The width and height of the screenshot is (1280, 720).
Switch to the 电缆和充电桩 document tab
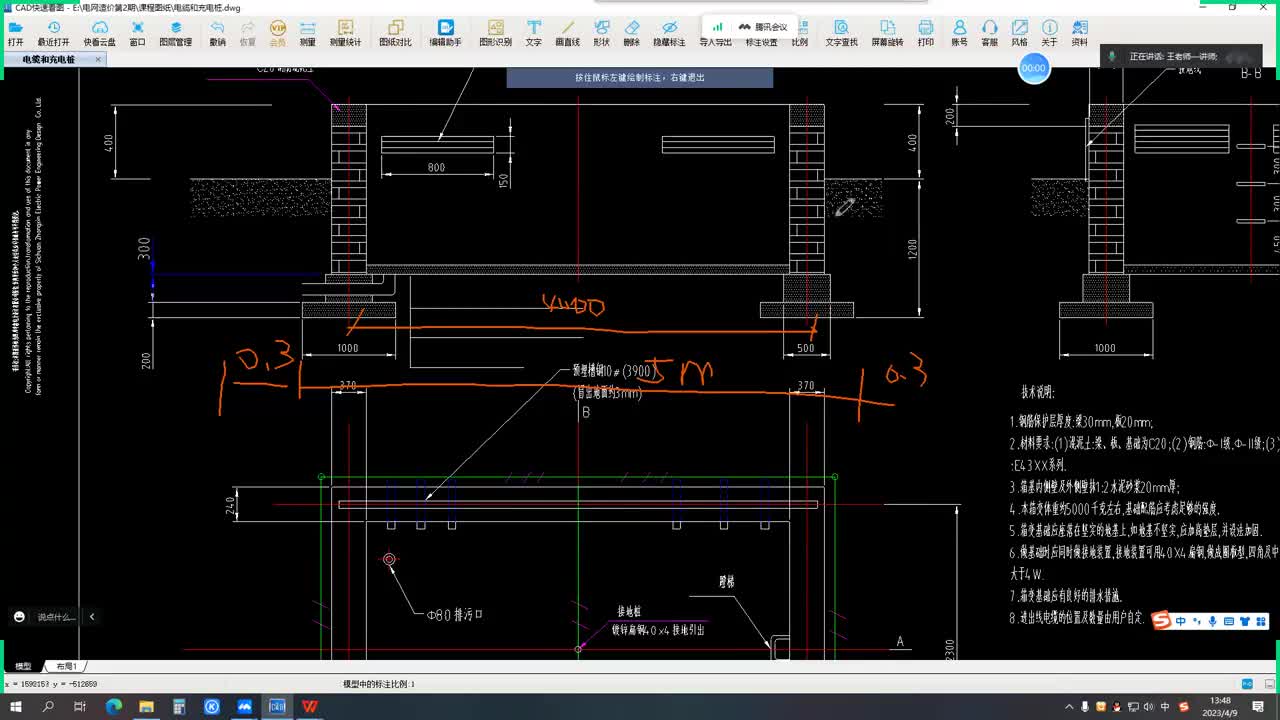pyautogui.click(x=54, y=59)
